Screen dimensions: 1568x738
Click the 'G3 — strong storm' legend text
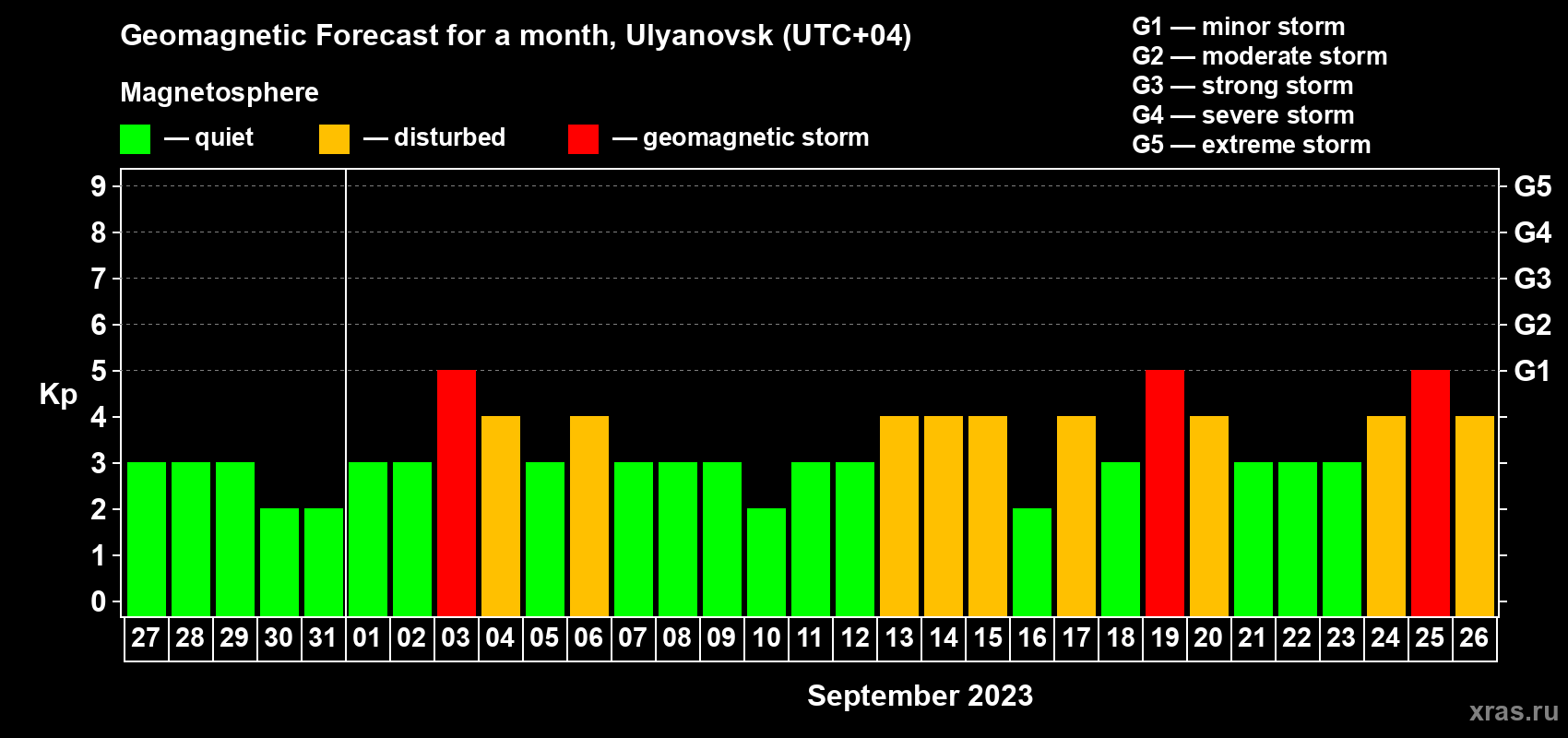coord(1242,86)
